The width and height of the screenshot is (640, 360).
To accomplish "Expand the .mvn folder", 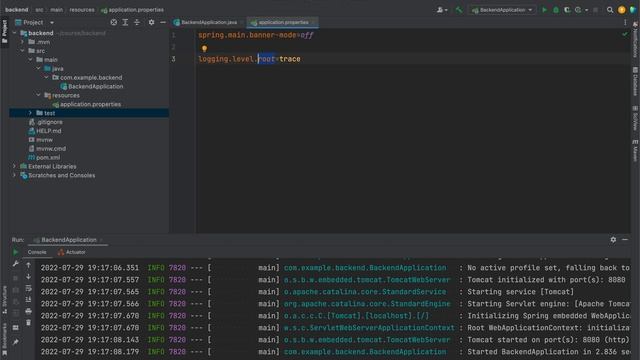I will (x=22, y=42).
